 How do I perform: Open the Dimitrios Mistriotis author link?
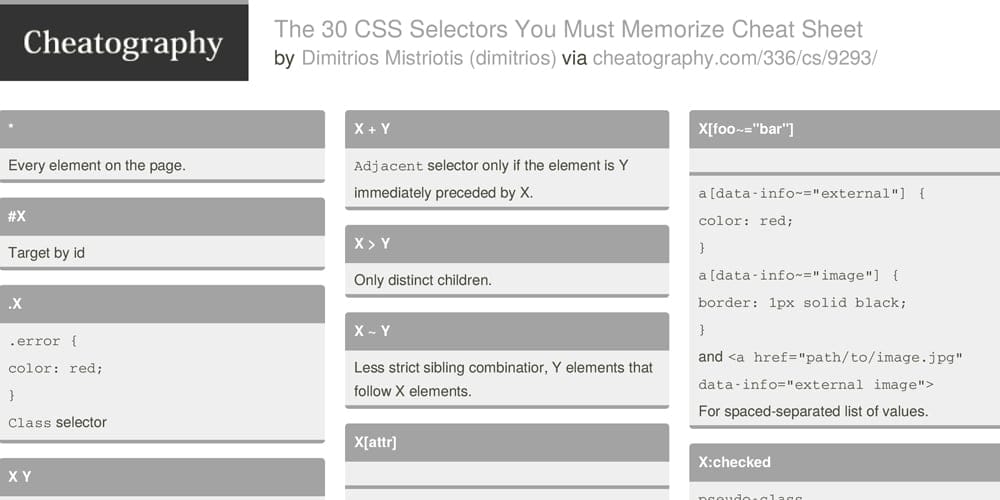[x=429, y=59]
